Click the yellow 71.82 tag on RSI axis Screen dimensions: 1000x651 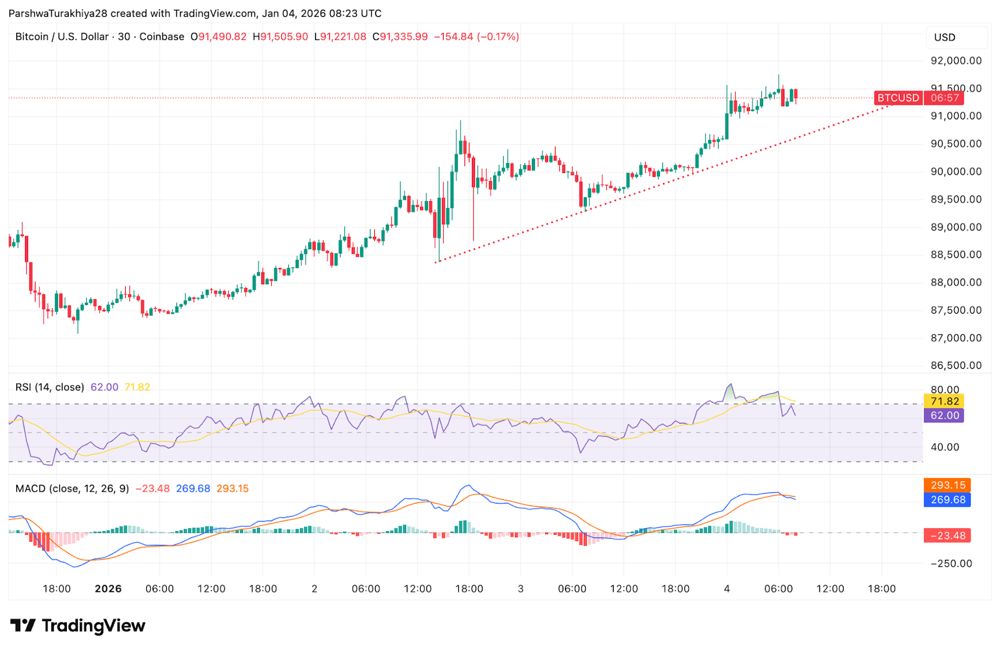945,400
